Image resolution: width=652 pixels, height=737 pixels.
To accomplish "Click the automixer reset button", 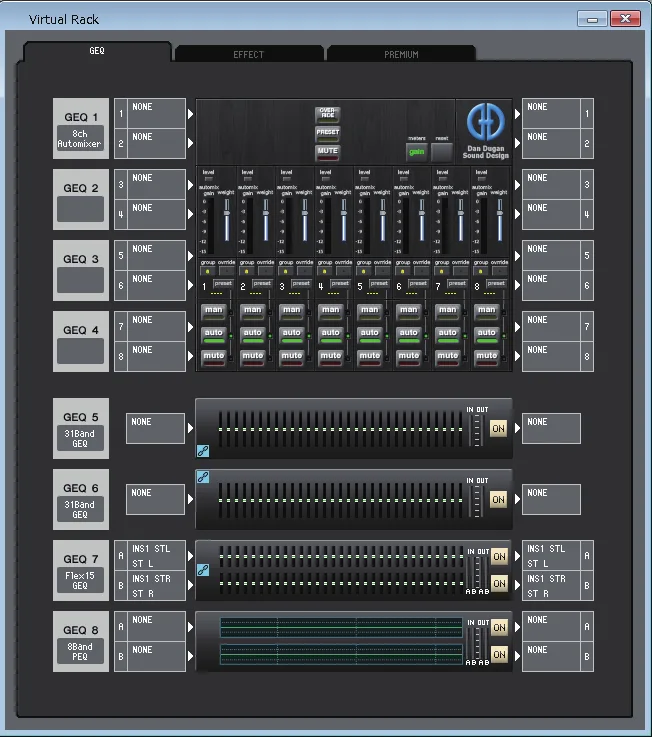I will 442,152.
